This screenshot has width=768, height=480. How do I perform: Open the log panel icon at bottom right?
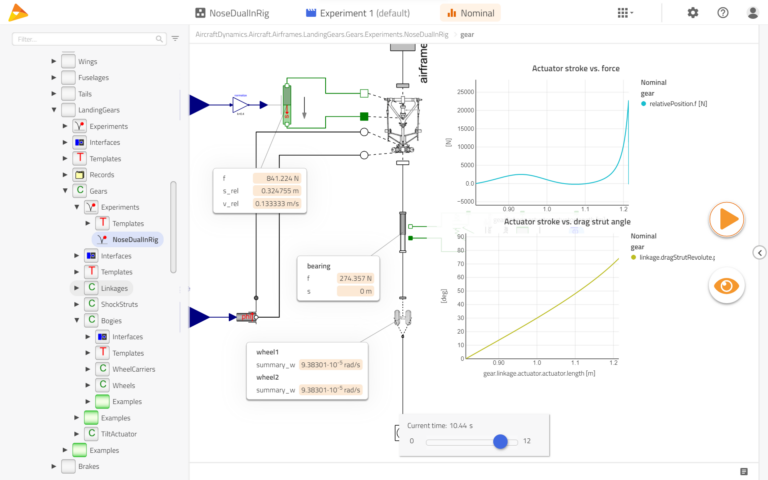point(744,471)
